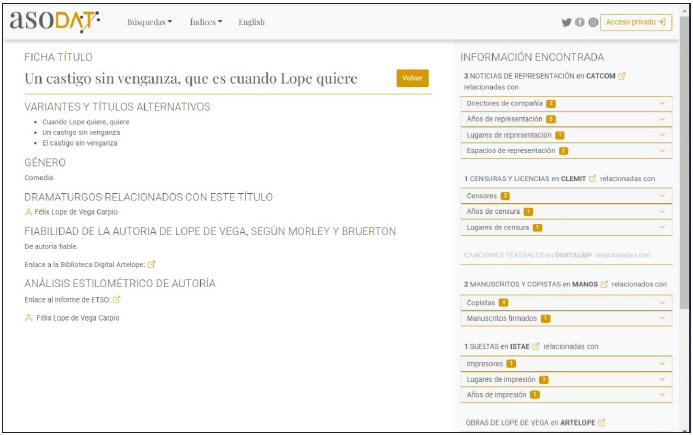693x435 pixels.
Task: Open the ETSO report link icon
Action: click(117, 299)
